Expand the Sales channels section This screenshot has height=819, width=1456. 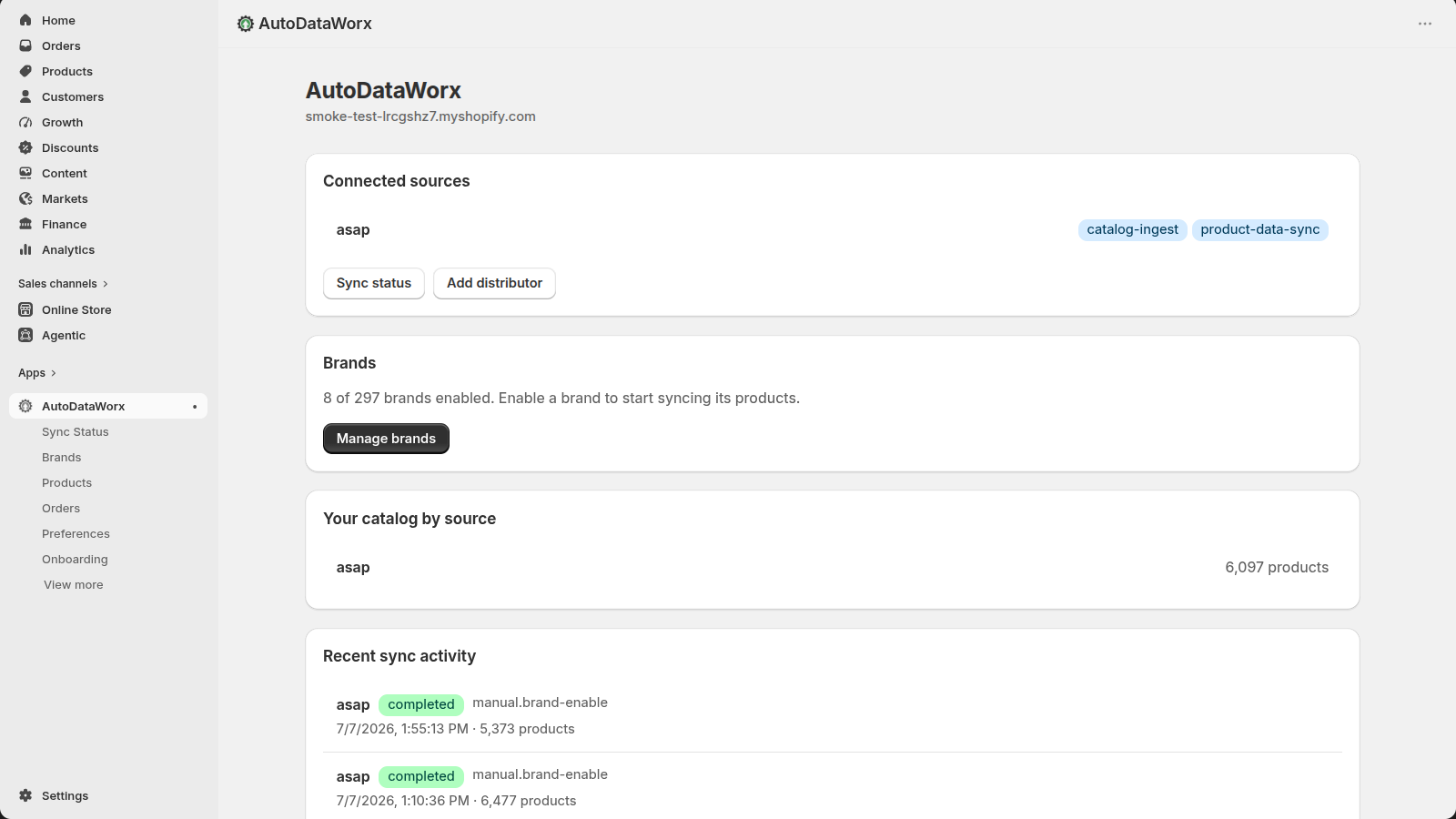(x=63, y=284)
